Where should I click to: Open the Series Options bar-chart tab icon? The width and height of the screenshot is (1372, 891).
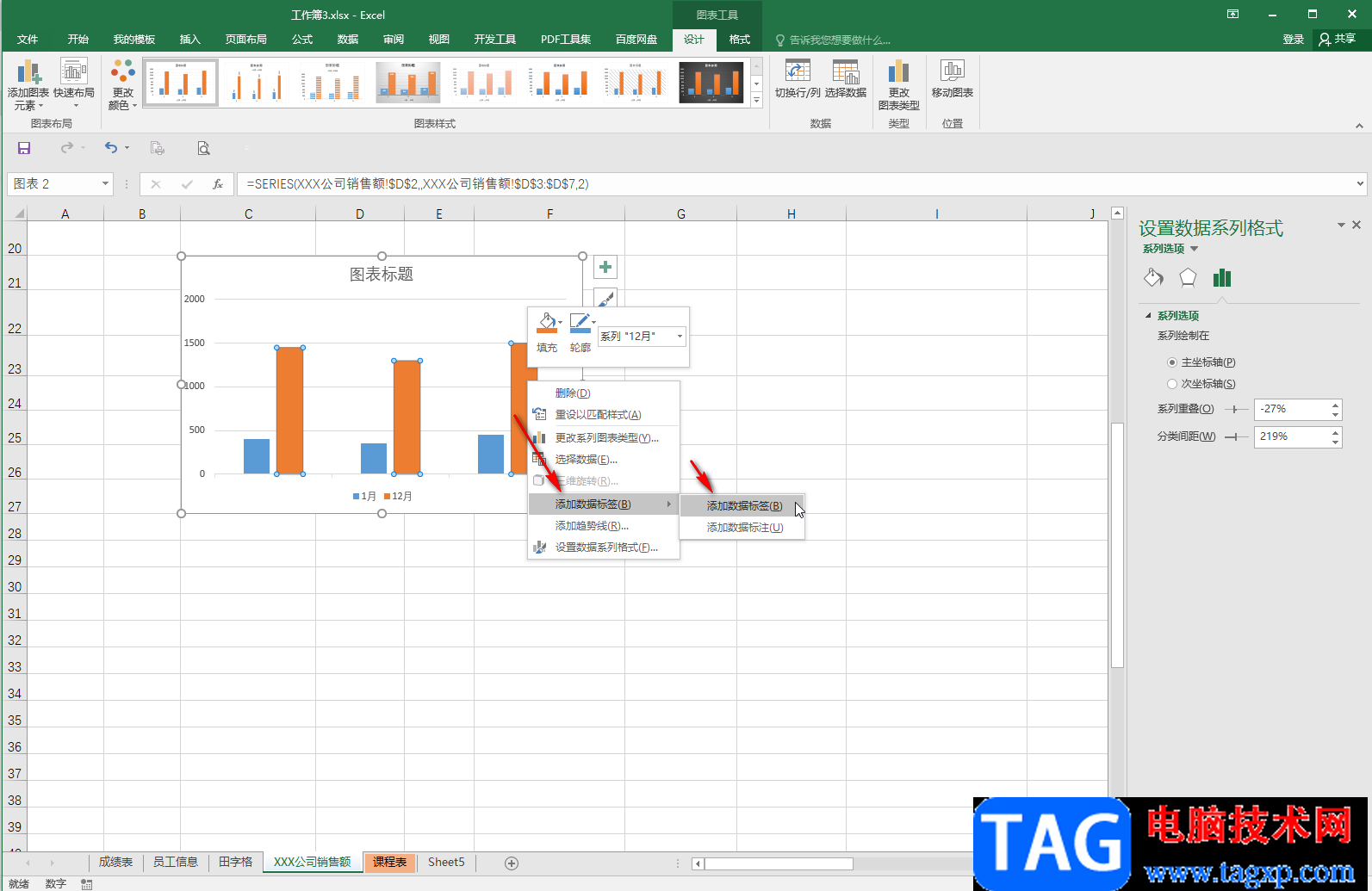tap(1222, 277)
